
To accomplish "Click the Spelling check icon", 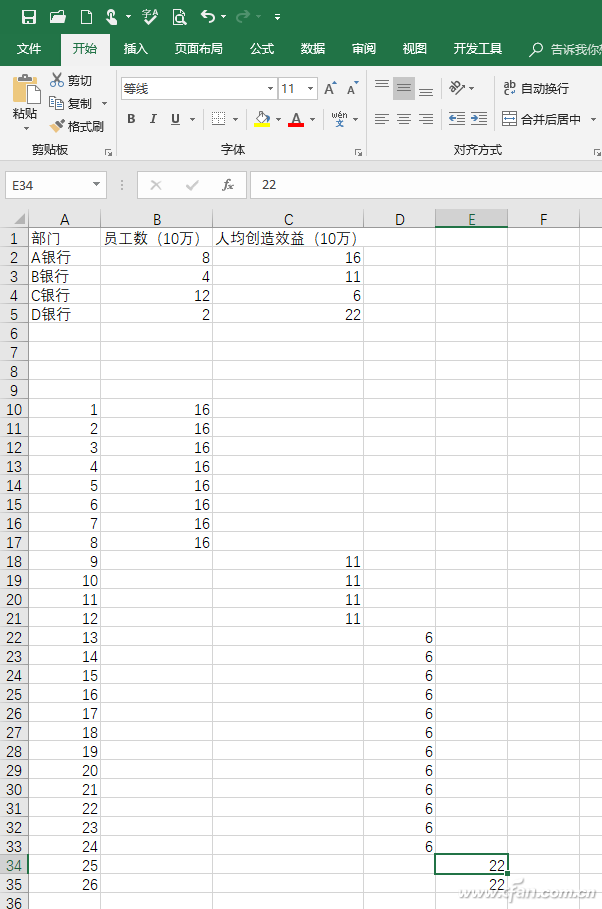I will point(150,17).
